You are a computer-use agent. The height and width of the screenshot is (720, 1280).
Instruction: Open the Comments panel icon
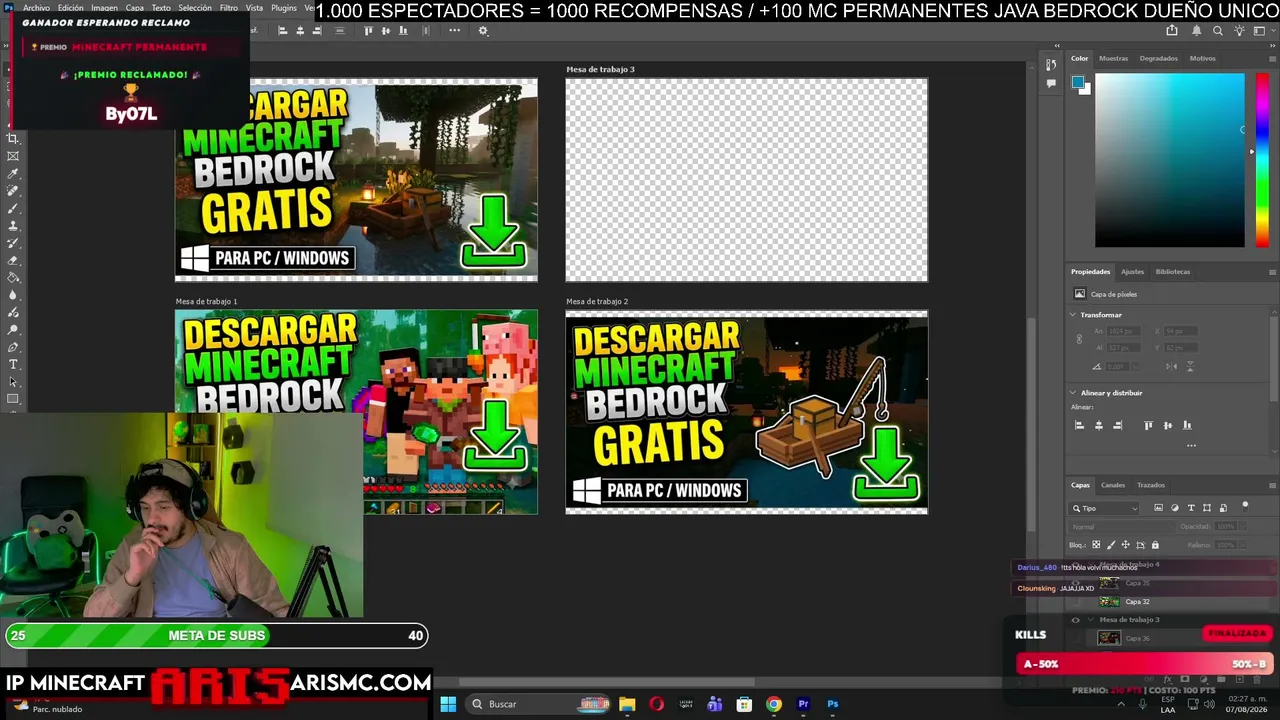[1051, 83]
